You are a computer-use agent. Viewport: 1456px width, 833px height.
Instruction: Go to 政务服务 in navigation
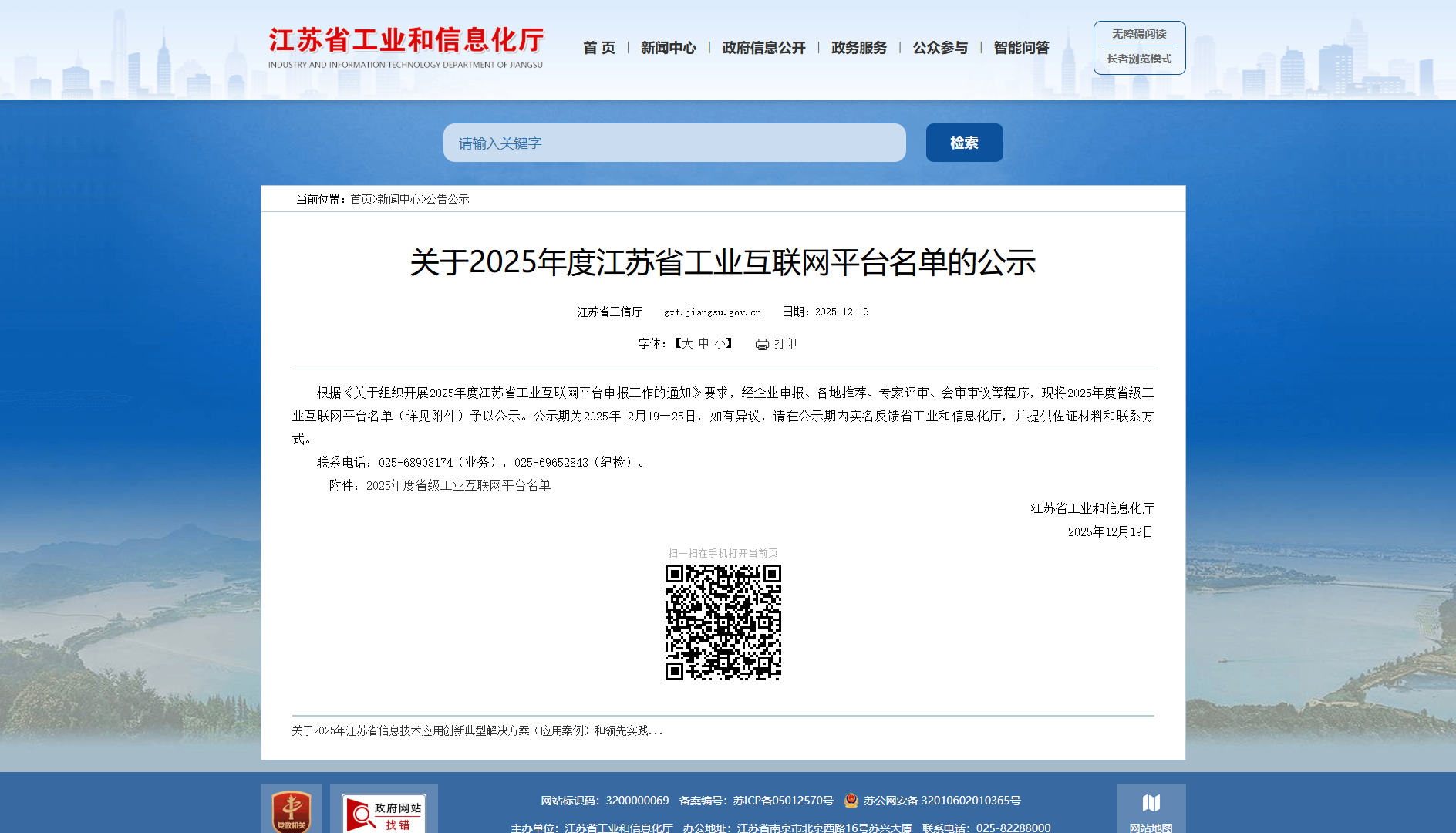pos(858,48)
